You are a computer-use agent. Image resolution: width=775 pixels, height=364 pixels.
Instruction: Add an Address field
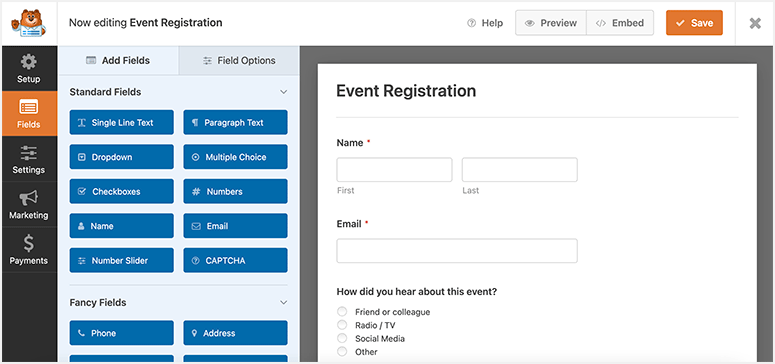coord(235,333)
